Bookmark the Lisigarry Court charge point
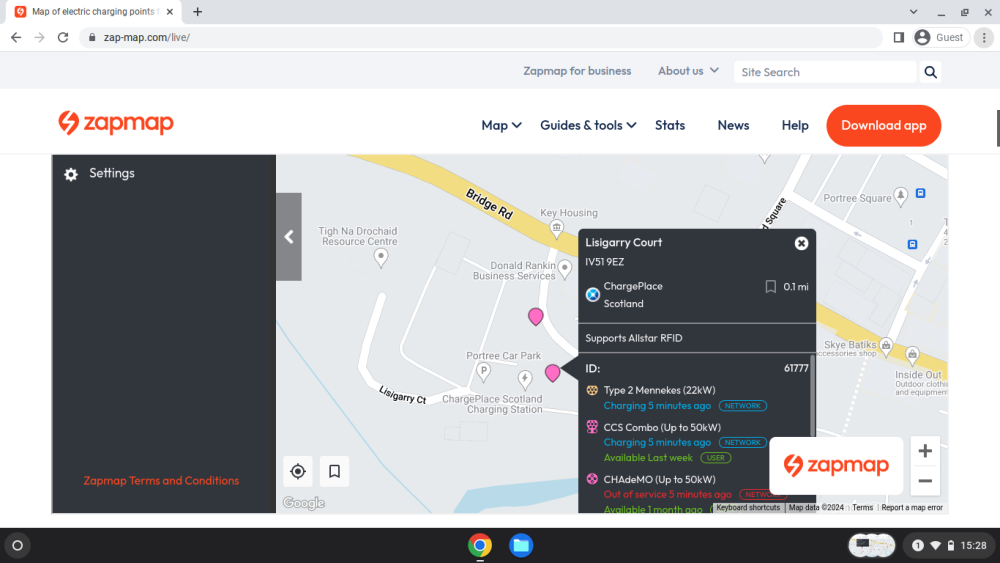Image resolution: width=1000 pixels, height=563 pixels. click(x=770, y=287)
